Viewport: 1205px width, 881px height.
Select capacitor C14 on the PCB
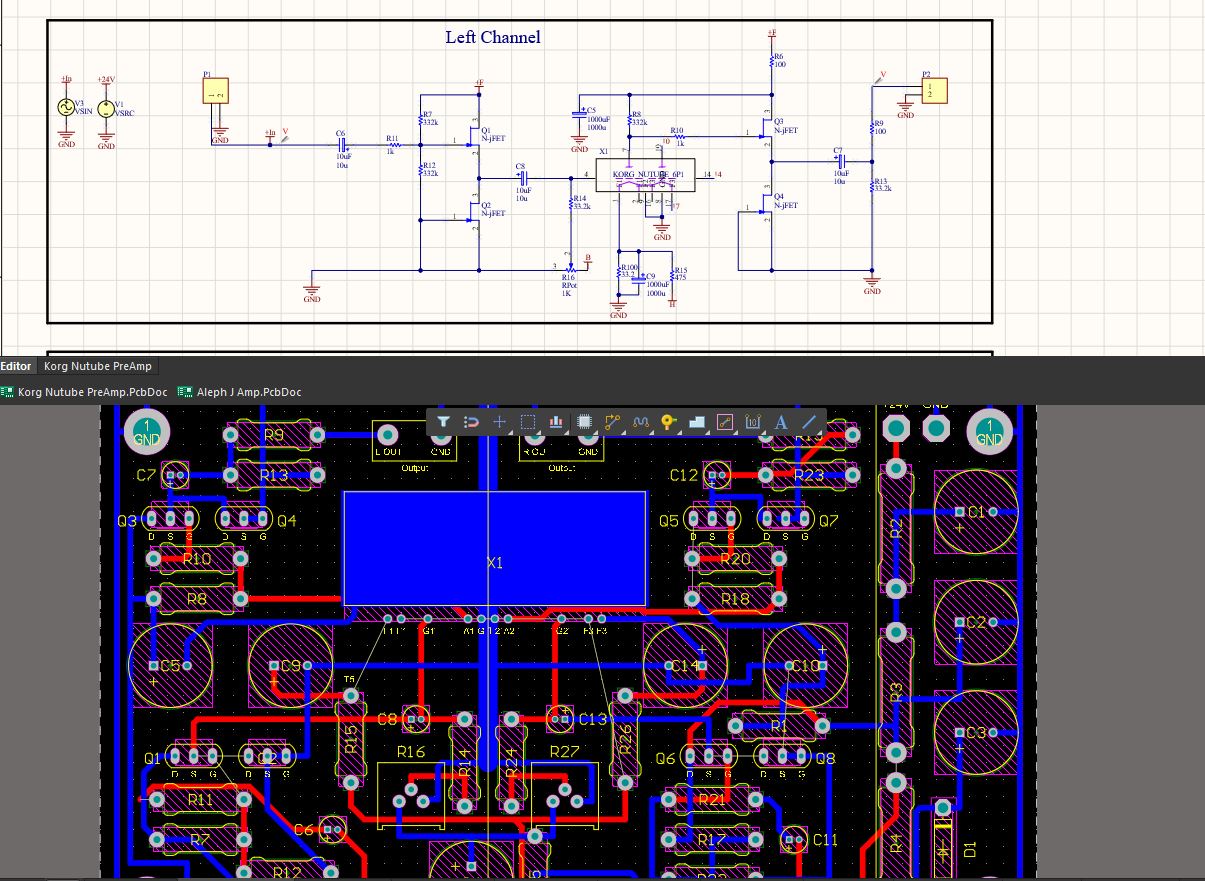tap(685, 666)
